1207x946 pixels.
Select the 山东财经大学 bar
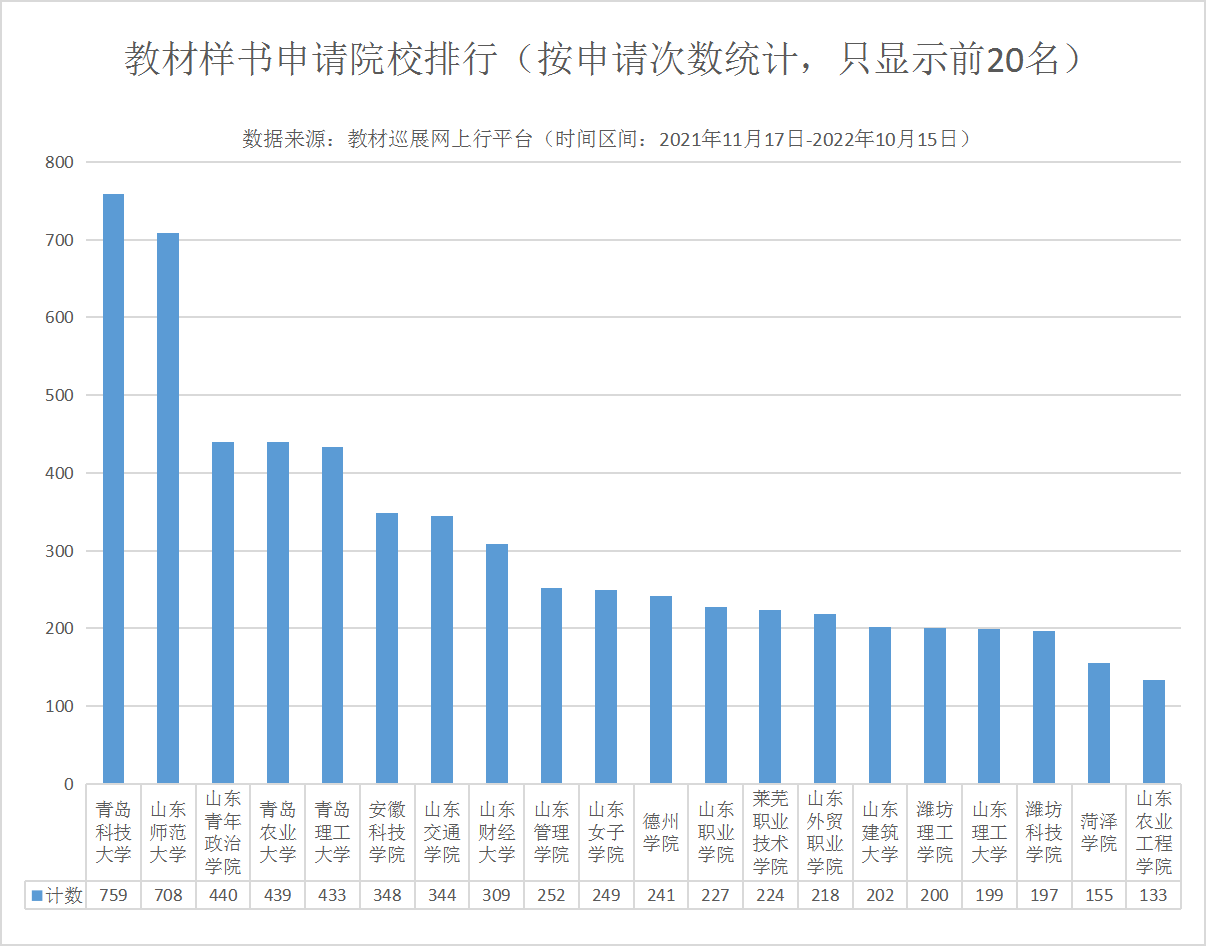tap(497, 663)
